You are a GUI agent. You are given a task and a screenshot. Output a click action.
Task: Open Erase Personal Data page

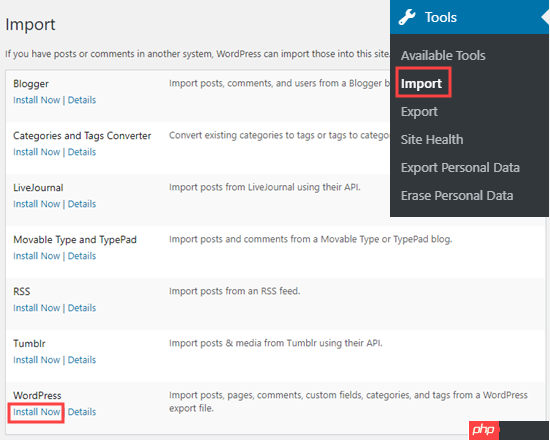pos(457,195)
